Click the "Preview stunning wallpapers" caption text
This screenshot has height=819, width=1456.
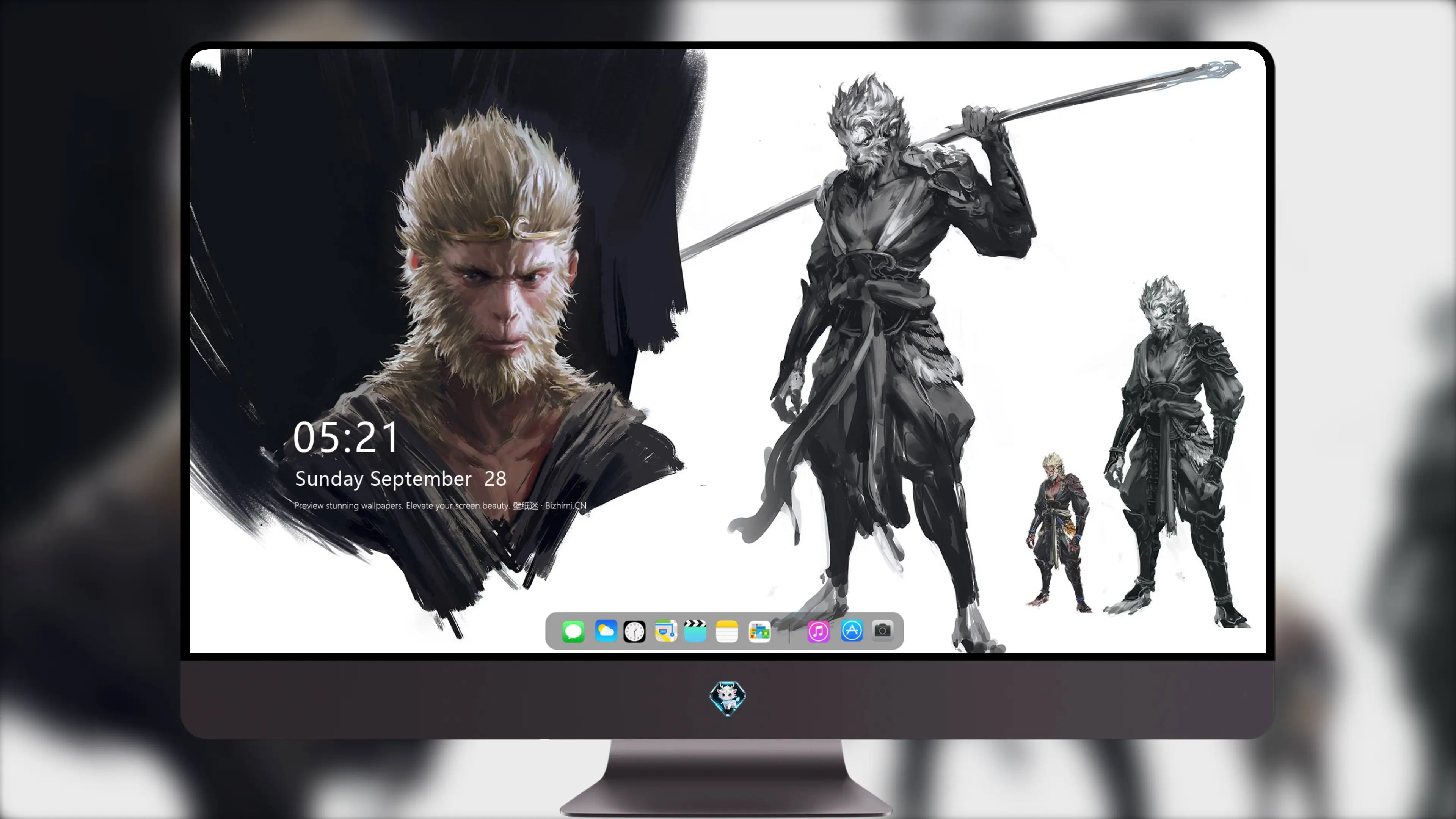coord(440,505)
